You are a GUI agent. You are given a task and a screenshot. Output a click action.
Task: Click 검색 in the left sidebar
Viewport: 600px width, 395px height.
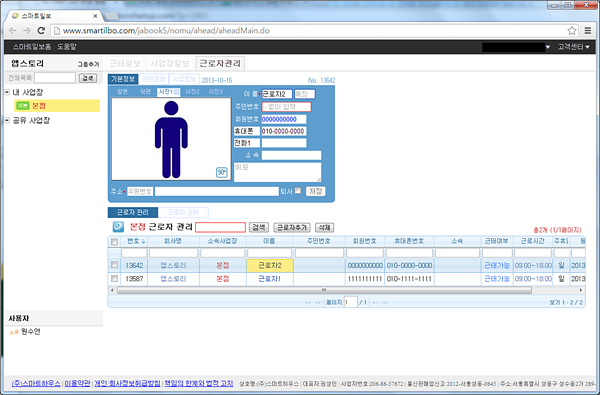[x=88, y=78]
